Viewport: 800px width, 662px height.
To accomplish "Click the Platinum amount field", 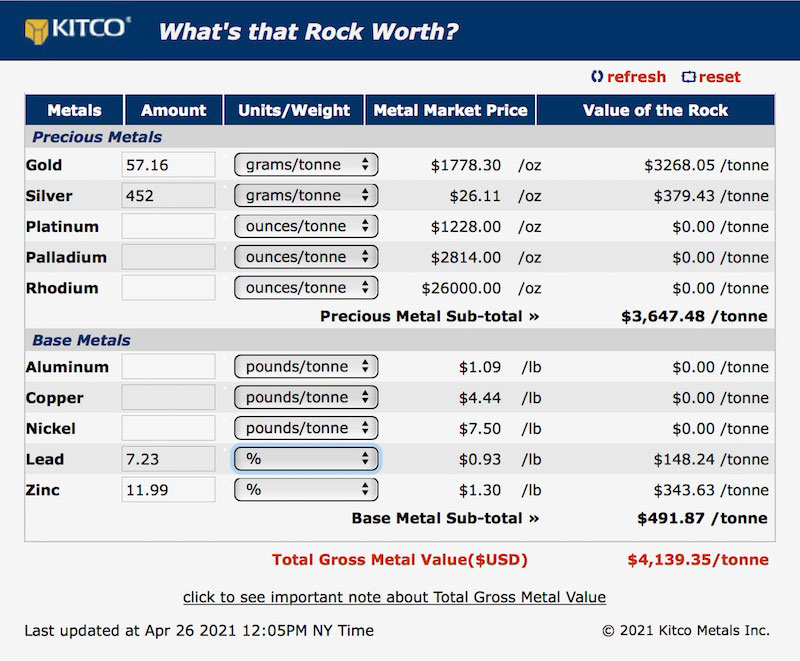I will [x=168, y=226].
